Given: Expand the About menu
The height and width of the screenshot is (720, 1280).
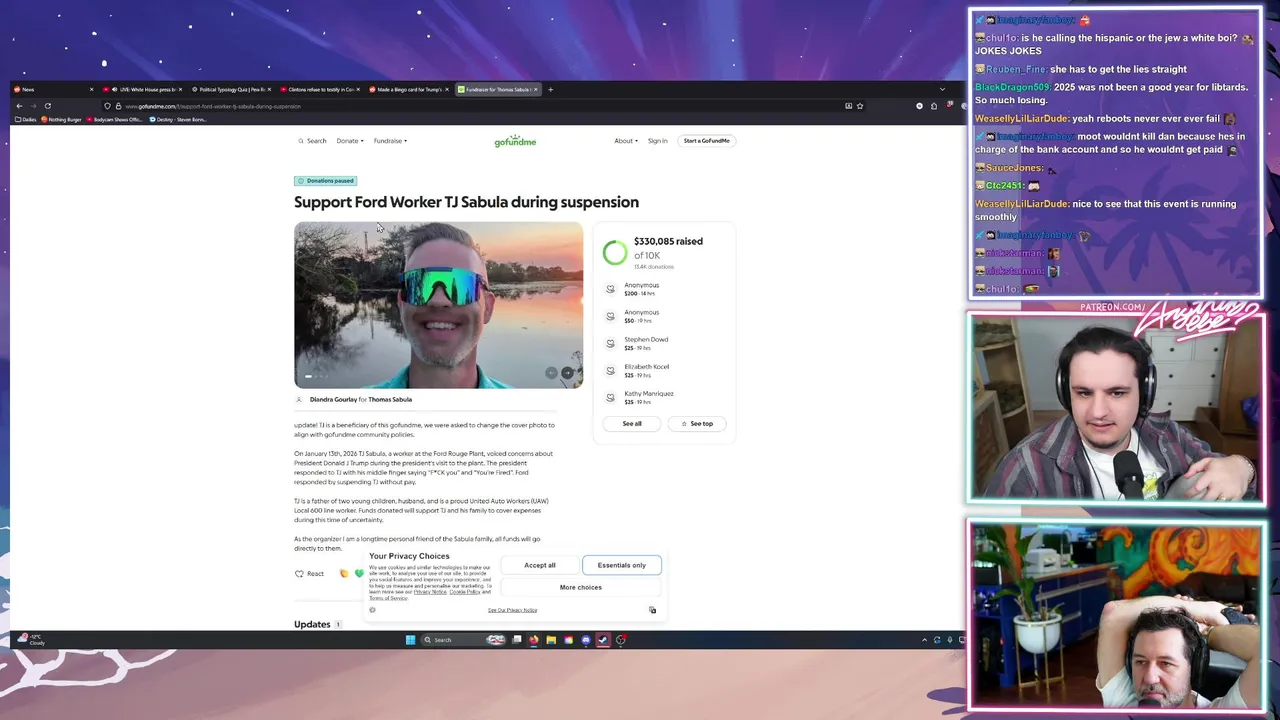Looking at the screenshot, I should [x=626, y=141].
